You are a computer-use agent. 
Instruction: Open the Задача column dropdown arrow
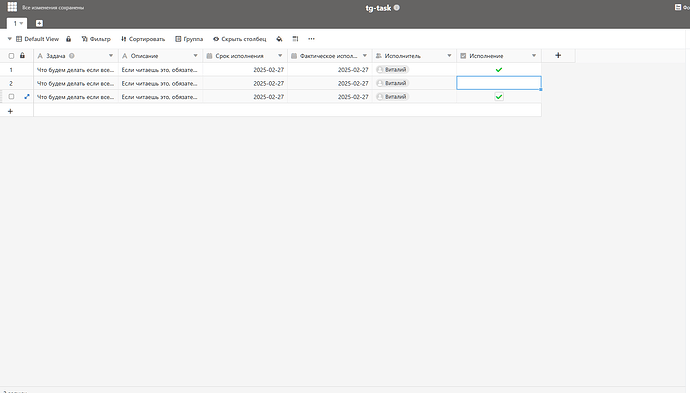tap(111, 55)
